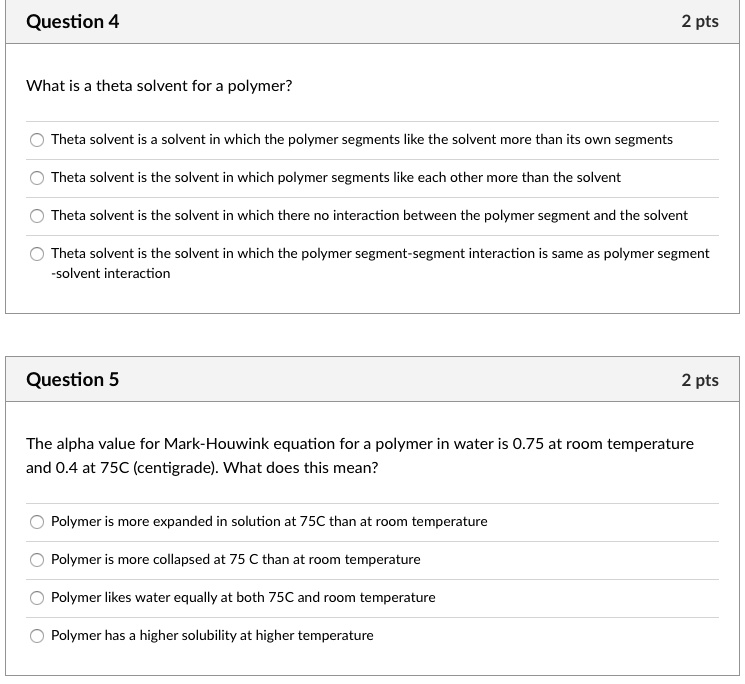Click the 'Question 4' heading
Image resolution: width=745 pixels, height=684 pixels.
coord(72,22)
